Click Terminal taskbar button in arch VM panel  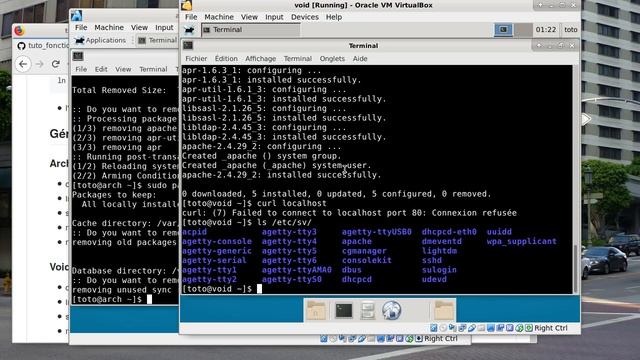(158, 40)
